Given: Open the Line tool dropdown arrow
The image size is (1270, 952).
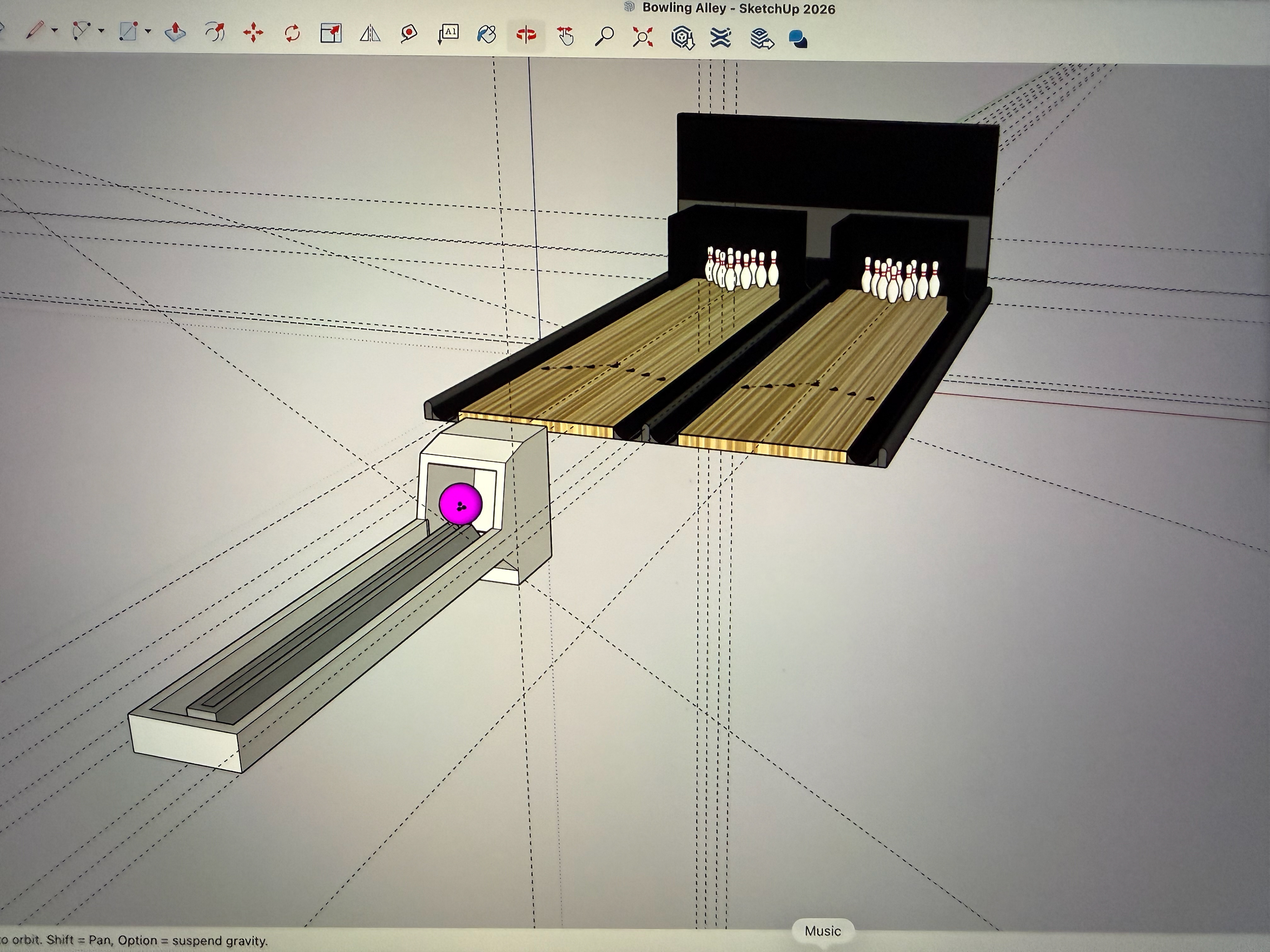Looking at the screenshot, I should click(55, 30).
